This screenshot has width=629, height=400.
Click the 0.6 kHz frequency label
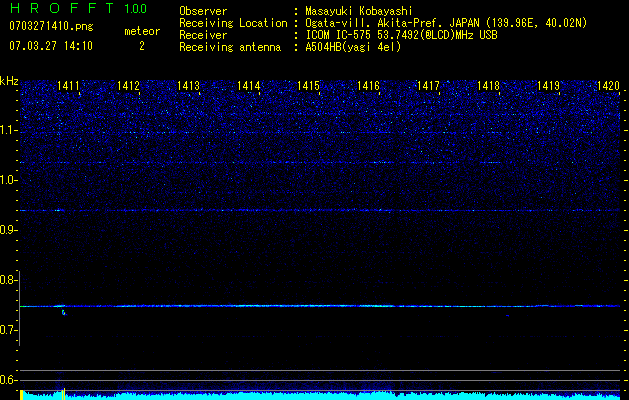[8, 380]
